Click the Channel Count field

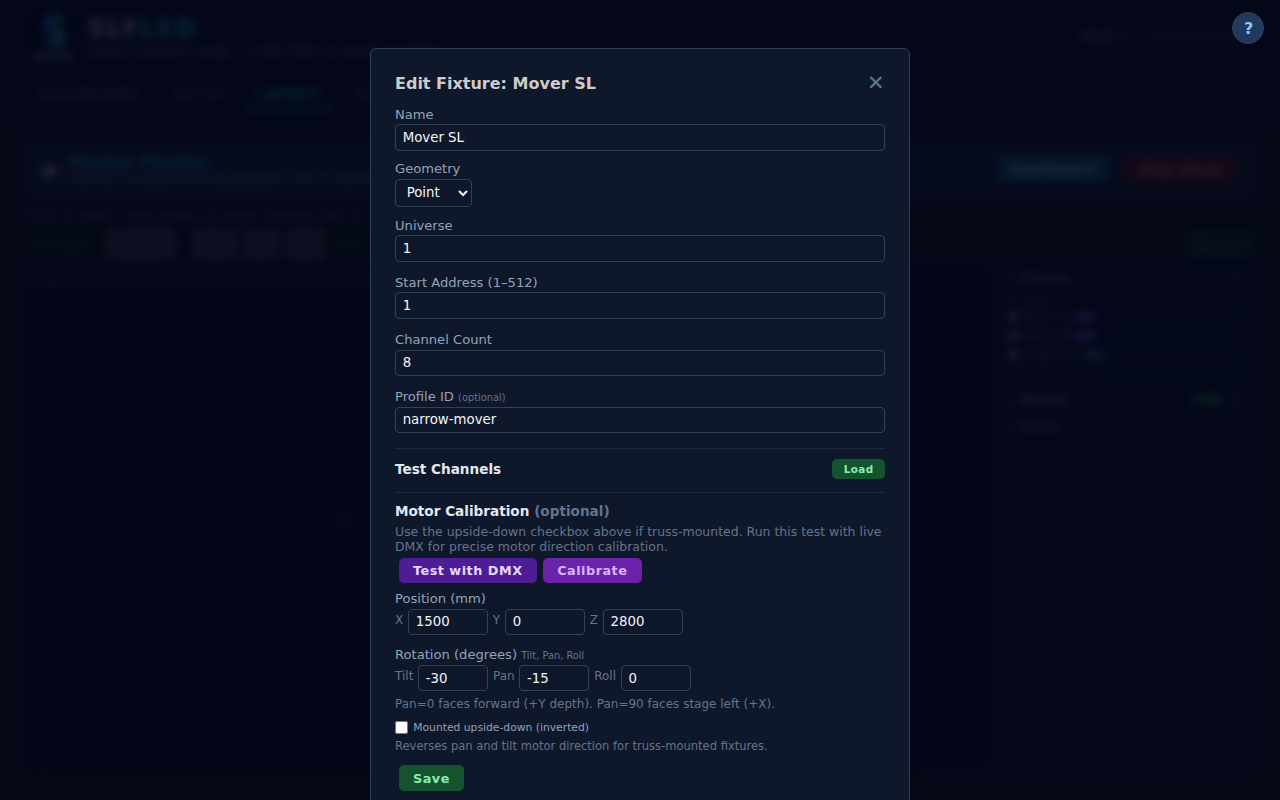(639, 363)
